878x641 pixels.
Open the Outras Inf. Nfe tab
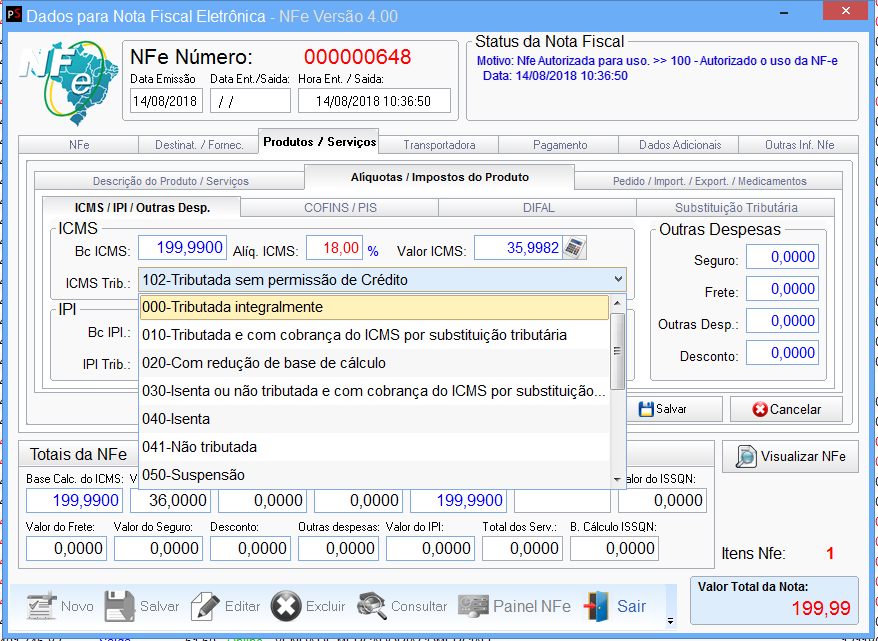tap(800, 144)
